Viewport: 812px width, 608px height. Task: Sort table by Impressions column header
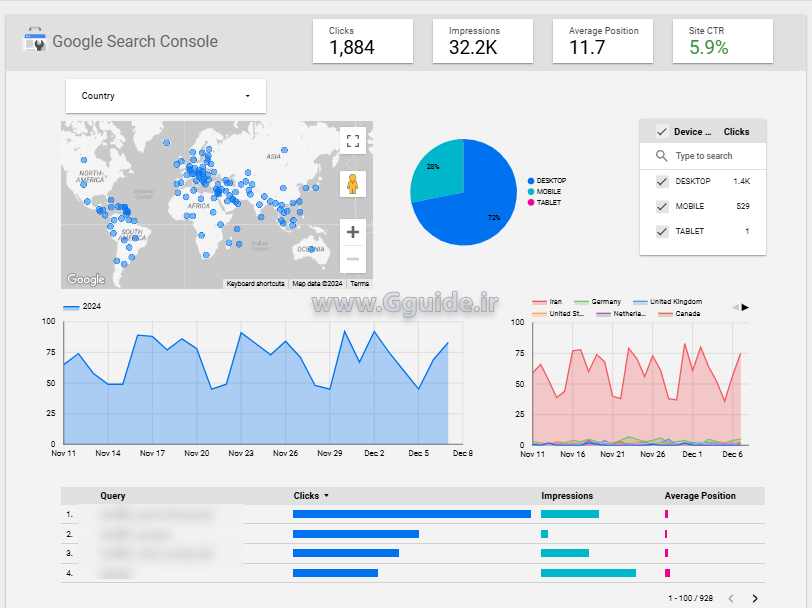(567, 496)
